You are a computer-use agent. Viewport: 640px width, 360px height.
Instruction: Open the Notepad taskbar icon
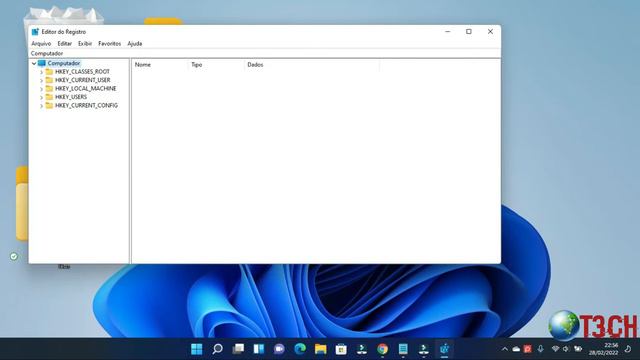click(x=403, y=349)
